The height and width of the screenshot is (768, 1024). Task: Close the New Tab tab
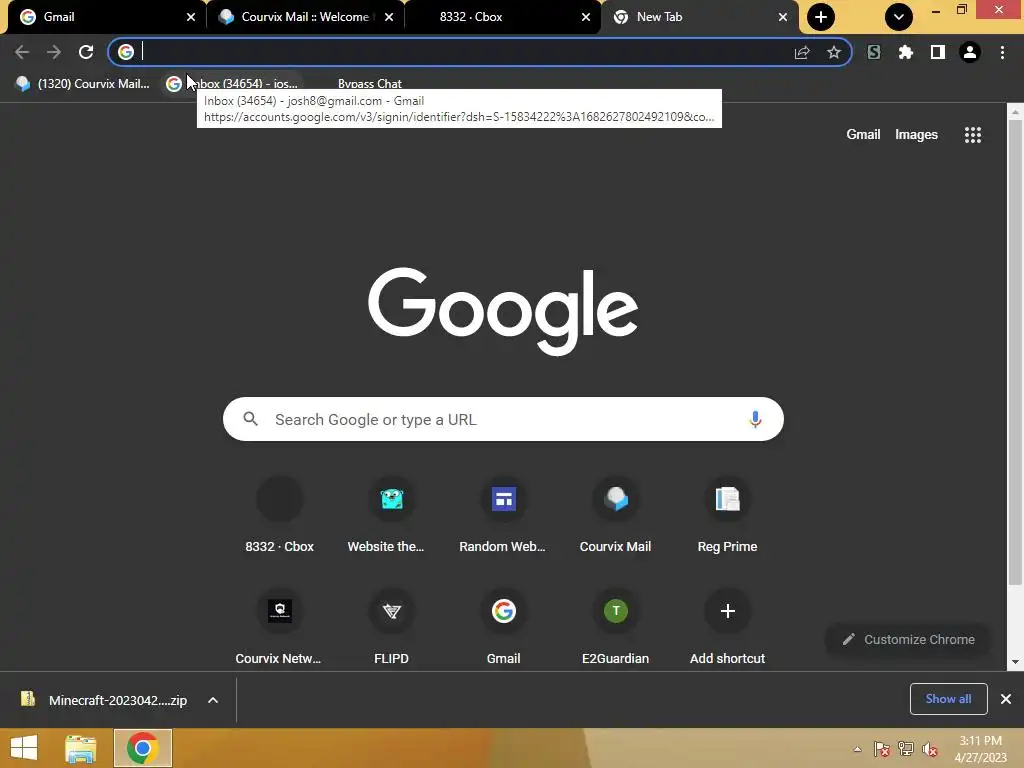coord(783,17)
